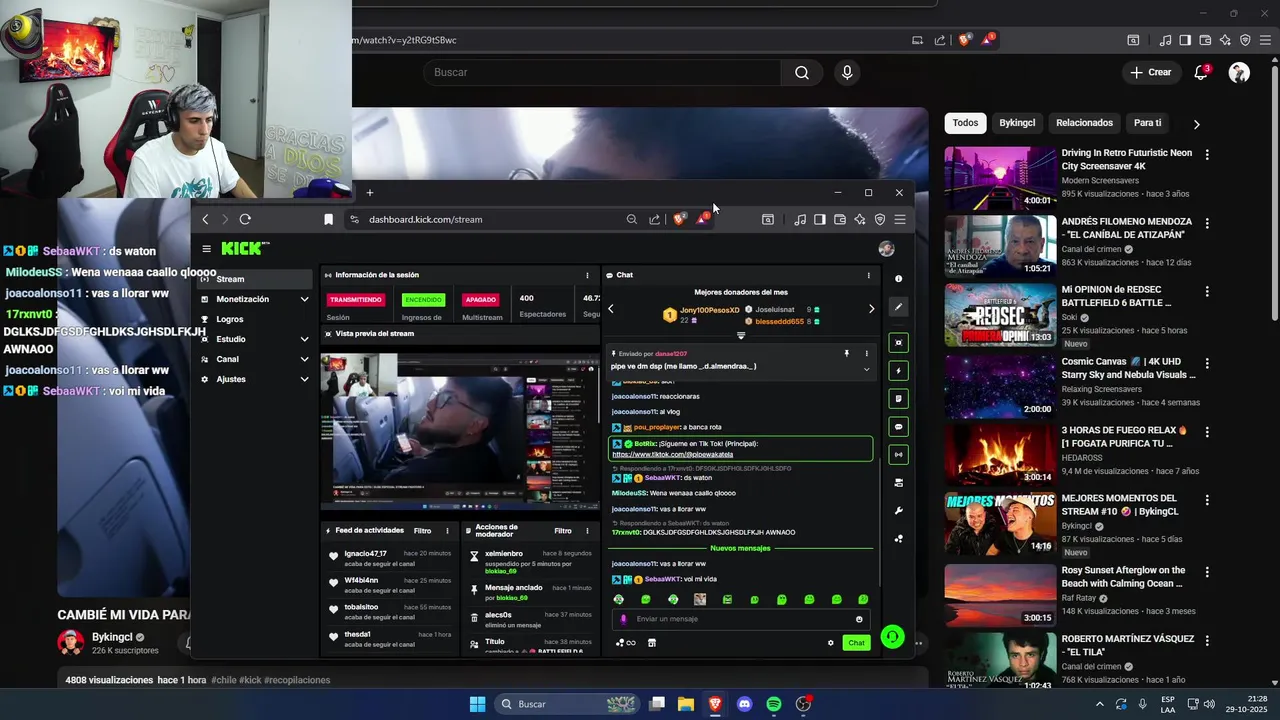Viewport: 1280px width, 720px height.
Task: Click the lightning bolt quick action icon
Action: tap(898, 371)
